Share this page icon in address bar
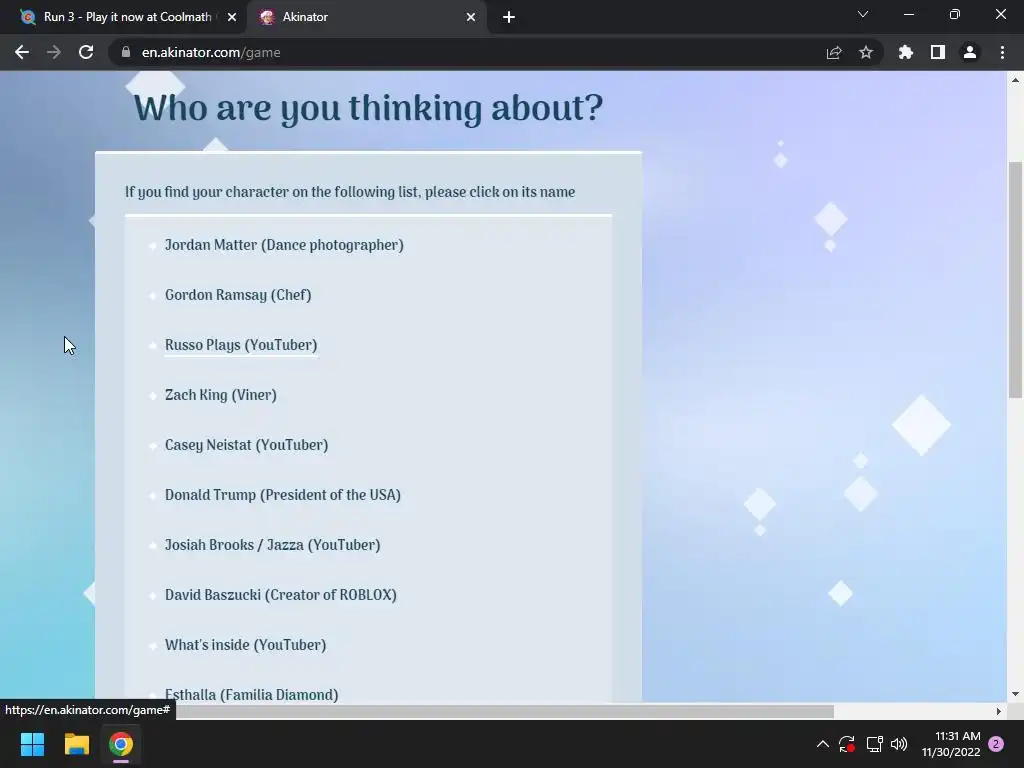Viewport: 1024px width, 768px height. coord(834,52)
